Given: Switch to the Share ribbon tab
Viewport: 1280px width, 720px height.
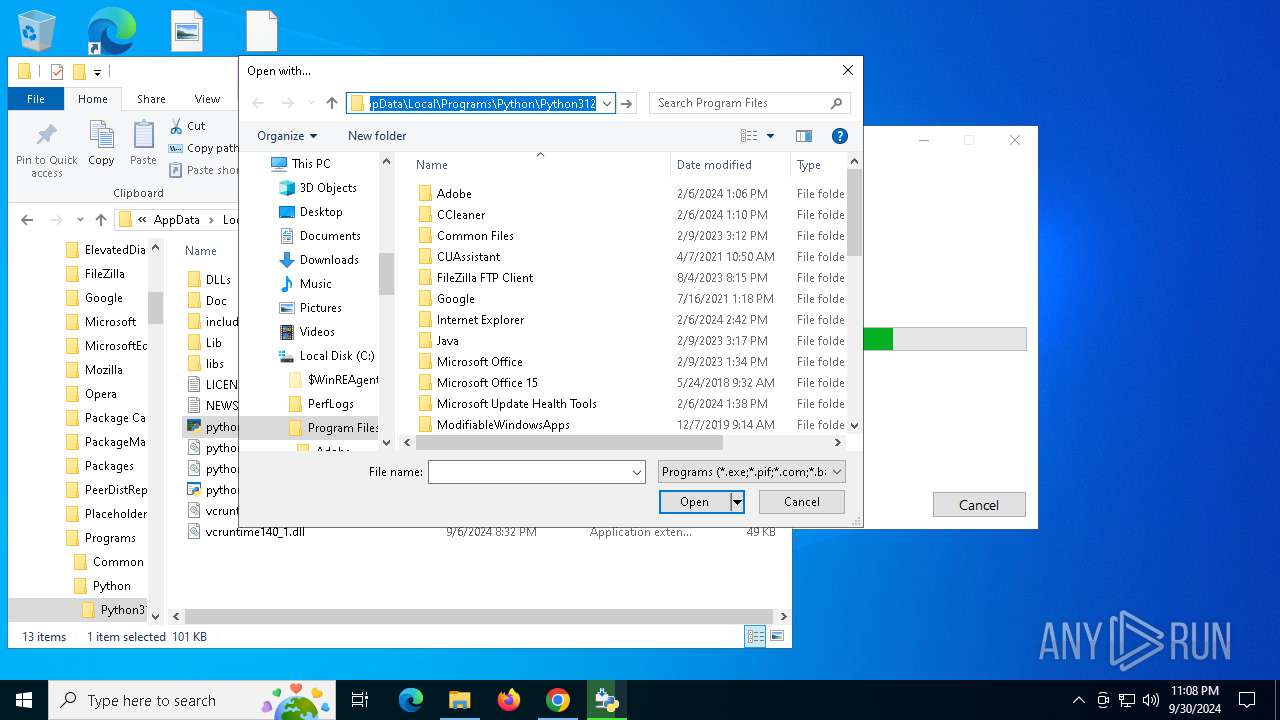Looking at the screenshot, I should coord(151,99).
